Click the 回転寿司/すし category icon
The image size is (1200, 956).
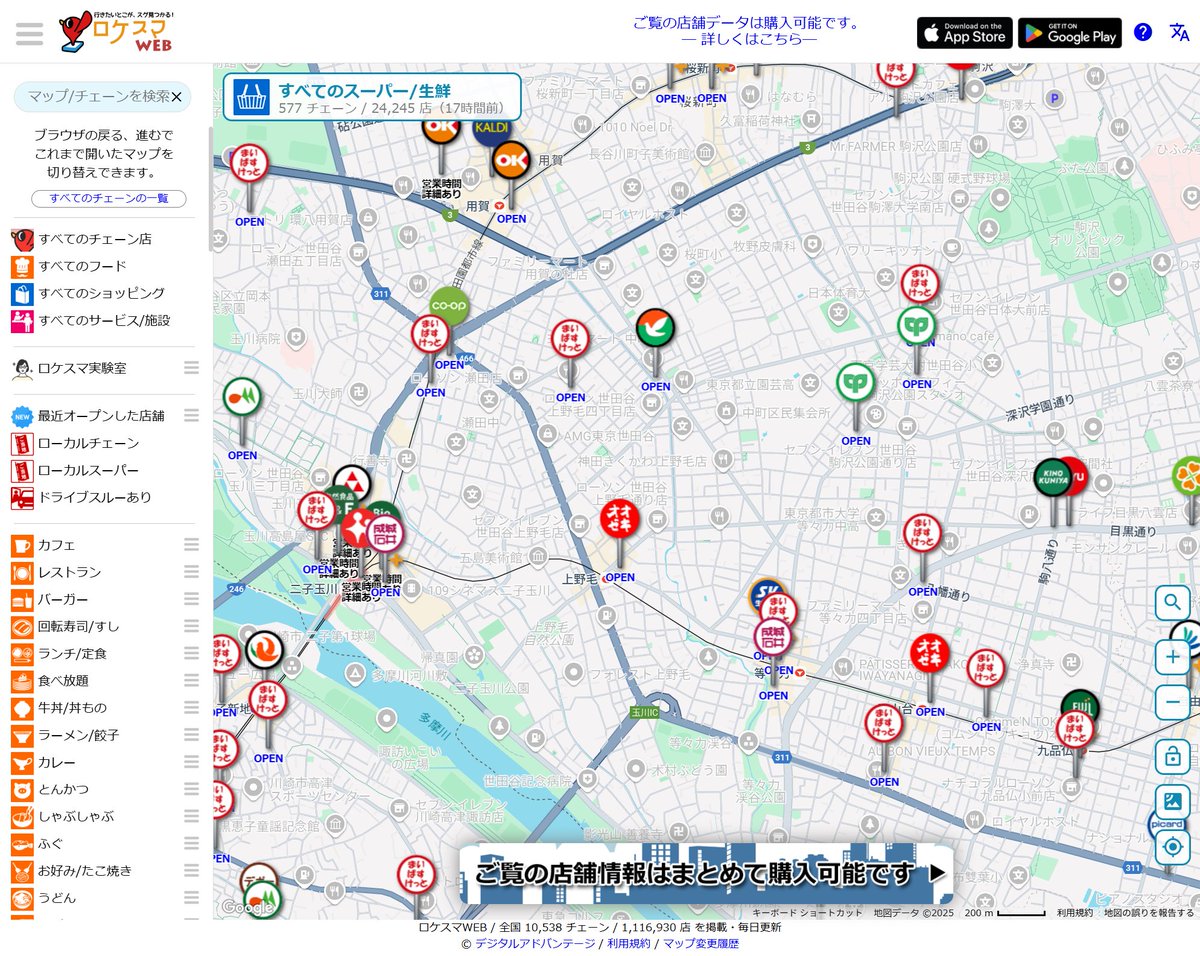pos(22,626)
